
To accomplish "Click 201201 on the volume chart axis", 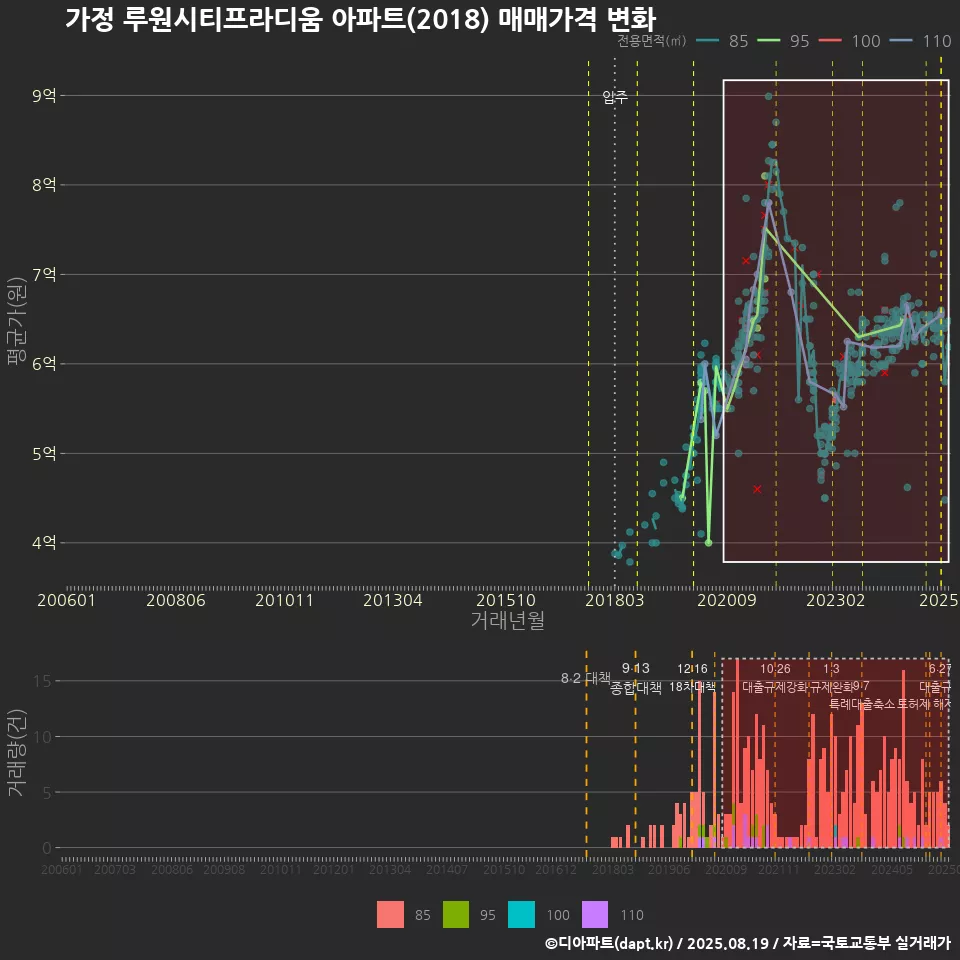I will click(x=334, y=869).
